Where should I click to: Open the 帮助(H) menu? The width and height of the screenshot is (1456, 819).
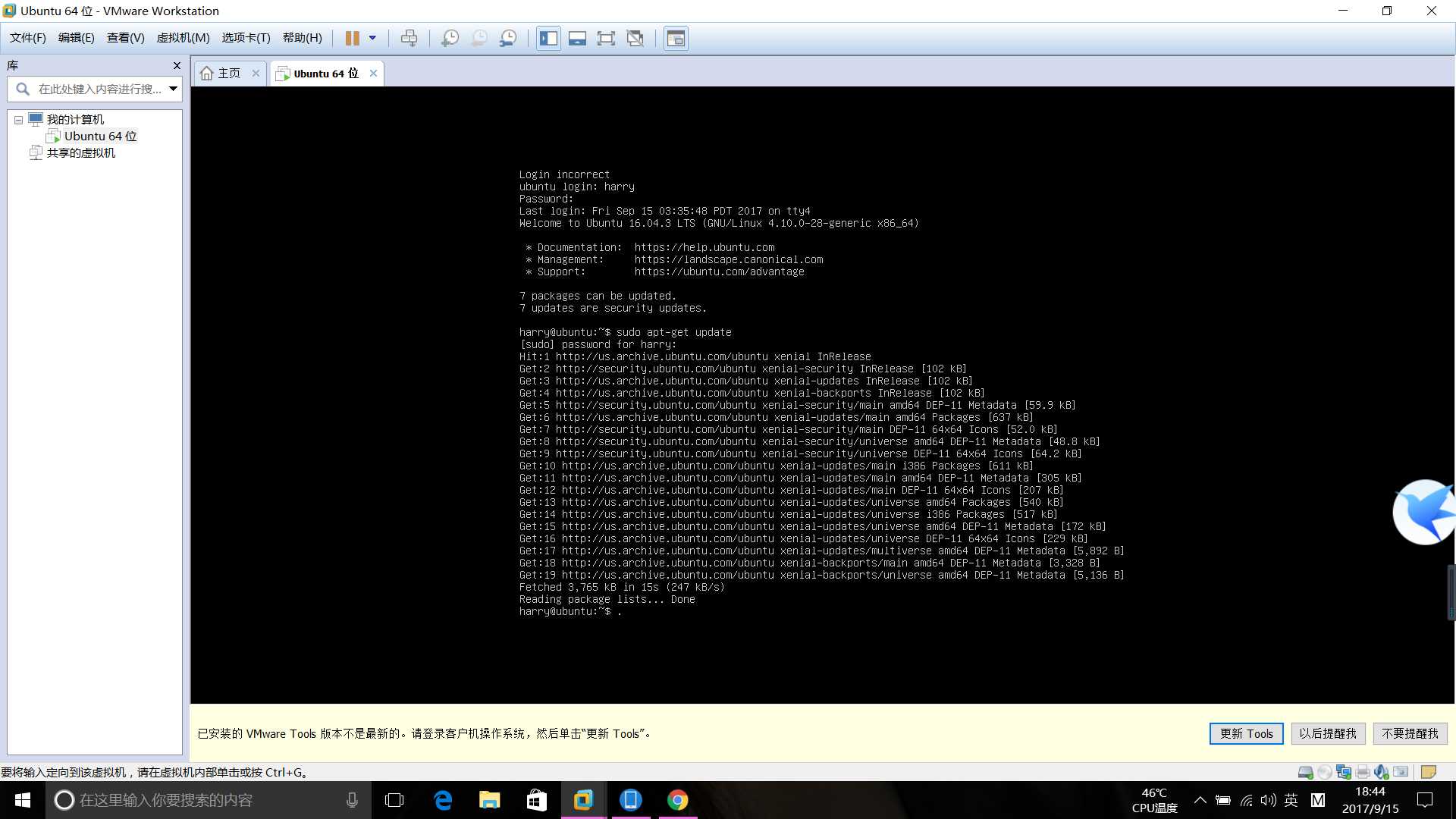point(302,38)
